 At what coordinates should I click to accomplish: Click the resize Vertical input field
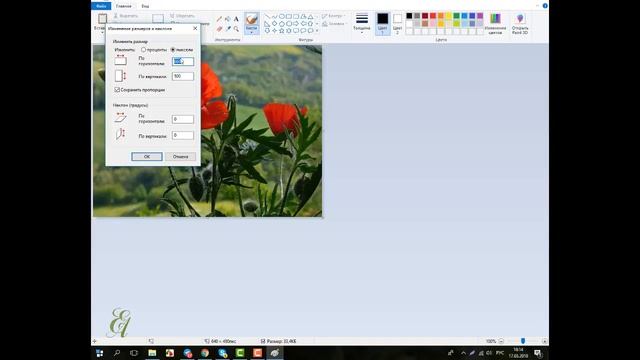(x=183, y=76)
